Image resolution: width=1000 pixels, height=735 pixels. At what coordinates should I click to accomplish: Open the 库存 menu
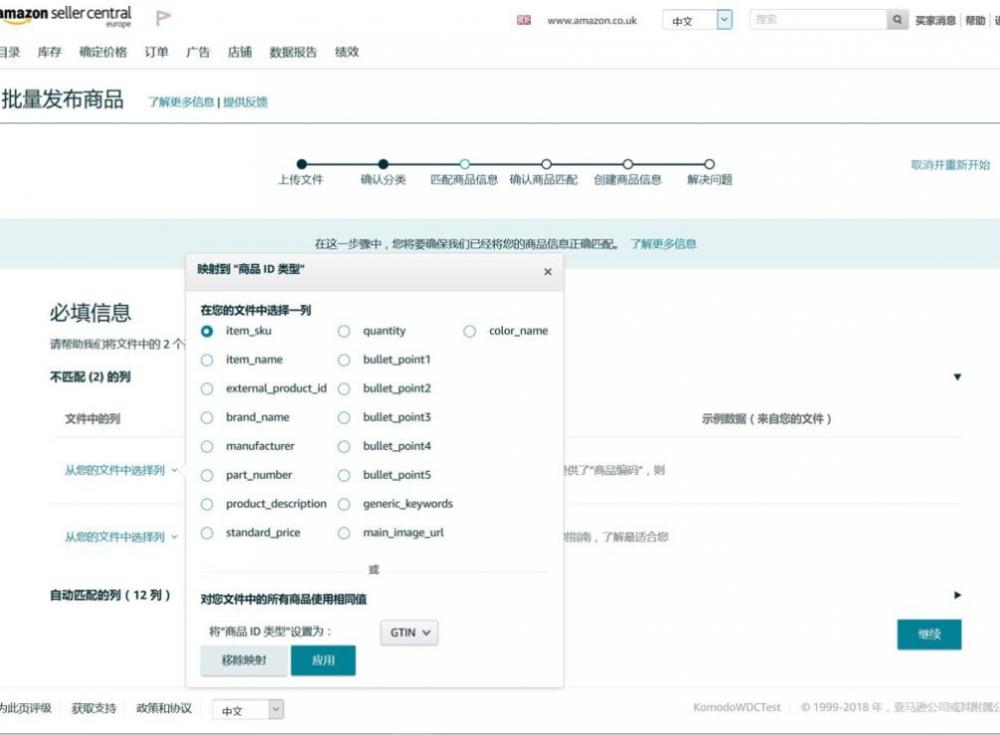(49, 52)
